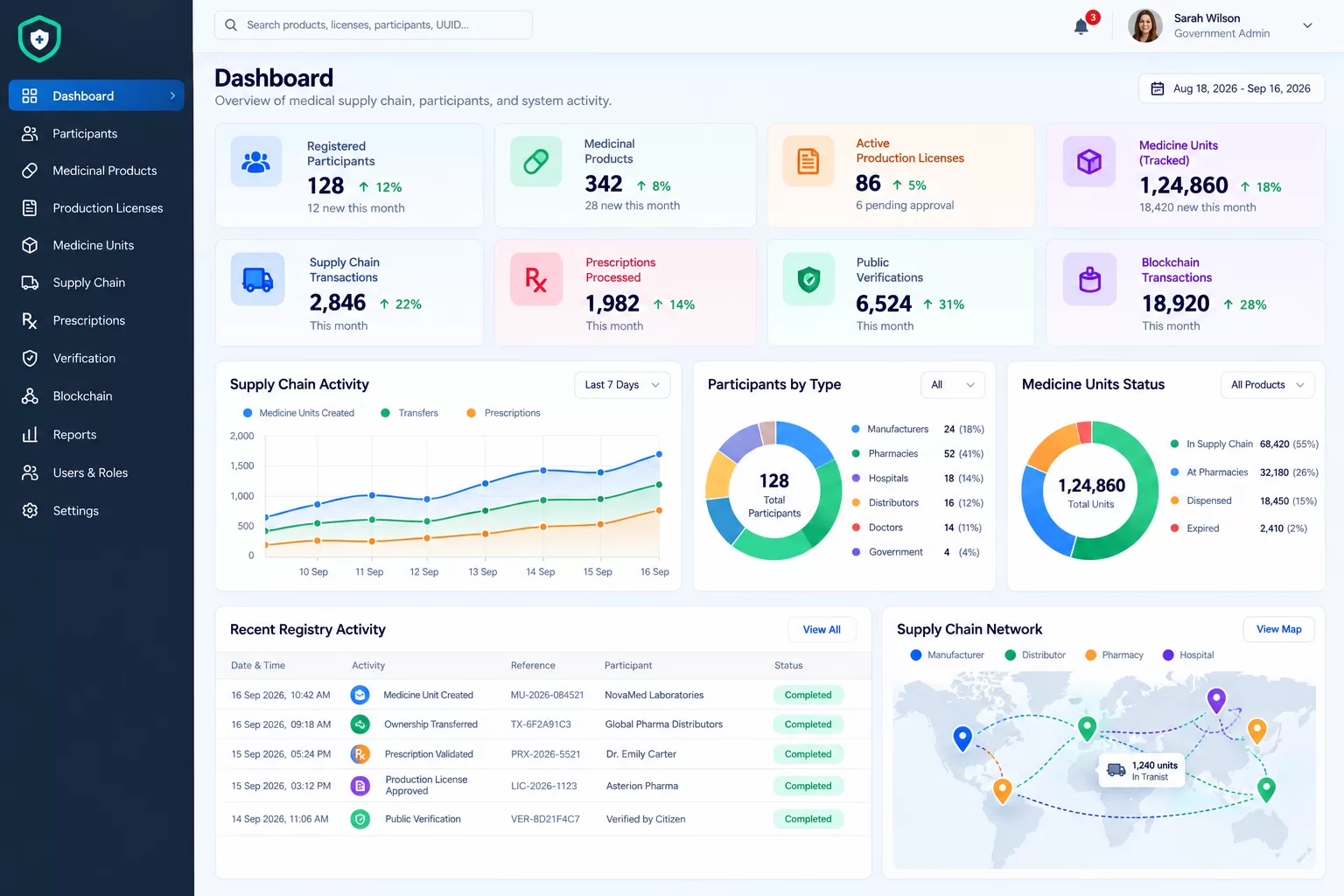Screen dimensions: 1344x896
Task: Toggle the Pharmacy legend on the network map
Action: 1114,655
